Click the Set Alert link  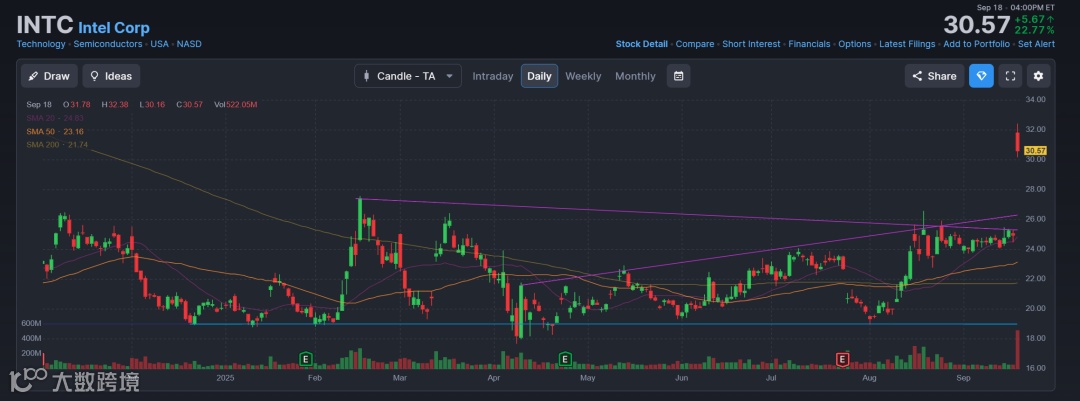(x=1037, y=43)
